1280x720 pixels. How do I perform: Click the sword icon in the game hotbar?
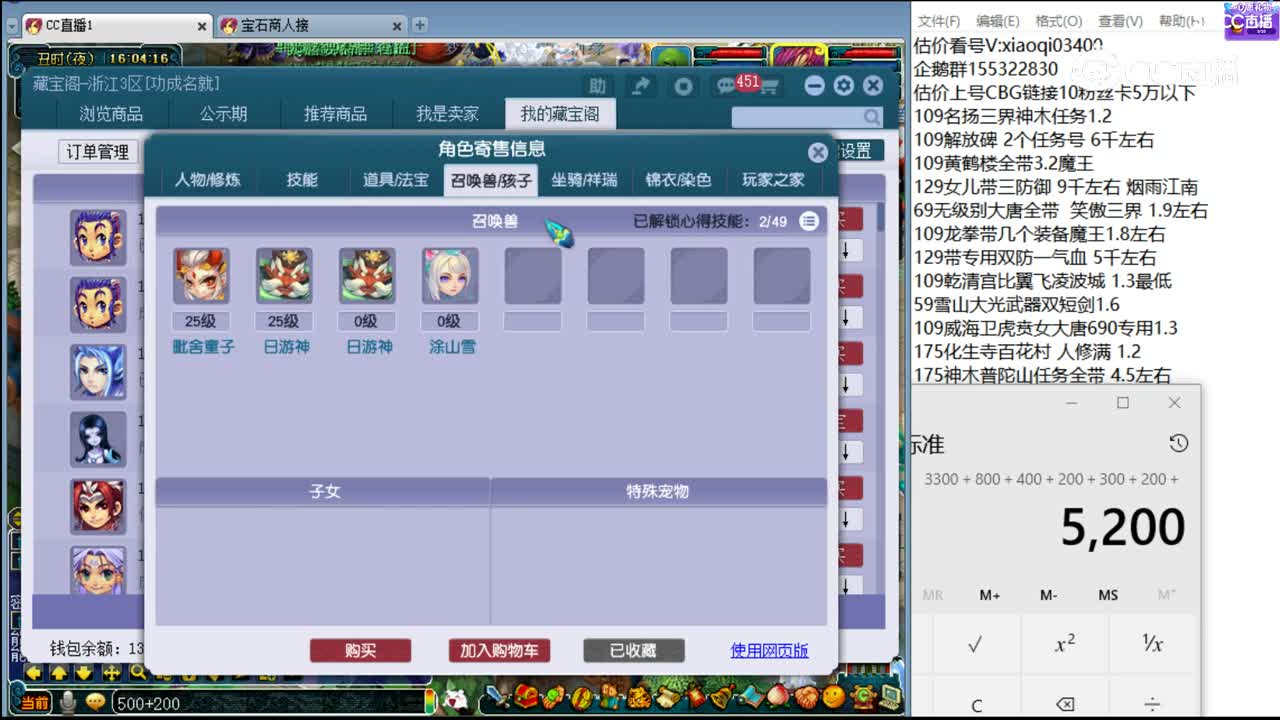tap(492, 698)
